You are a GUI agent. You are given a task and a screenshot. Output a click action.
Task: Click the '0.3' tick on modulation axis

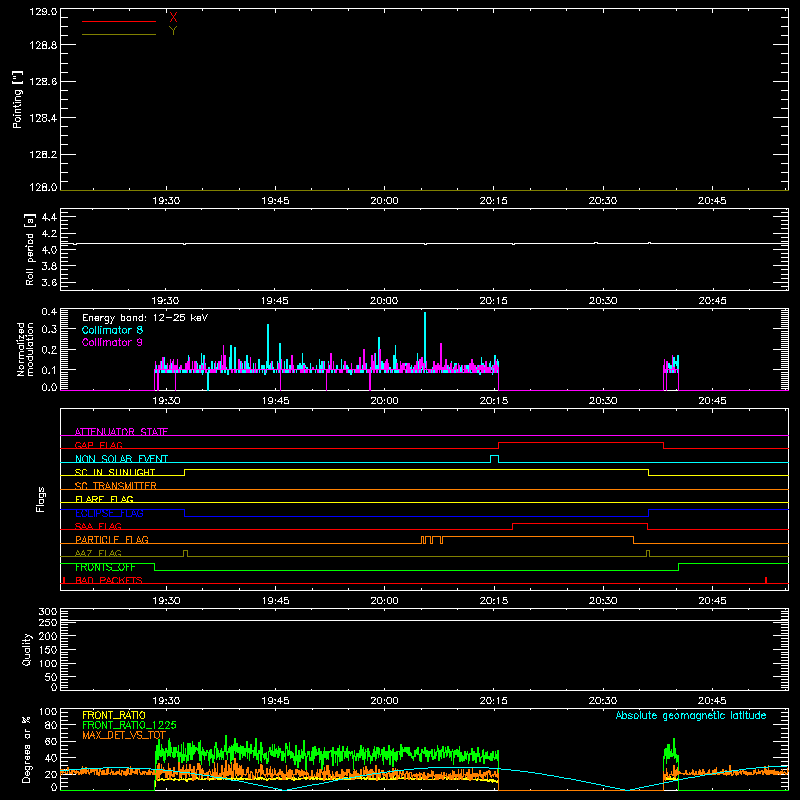click(x=49, y=329)
